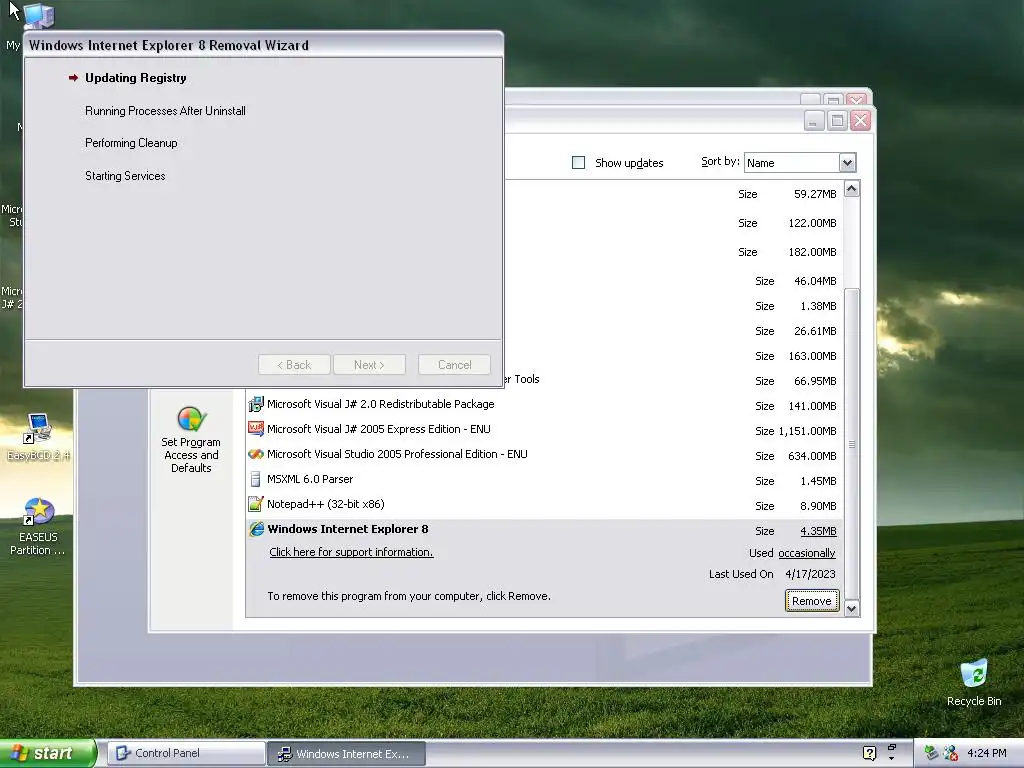Click the programs list scrollbar thumb
This screenshot has width=1024, height=768.
(851, 444)
